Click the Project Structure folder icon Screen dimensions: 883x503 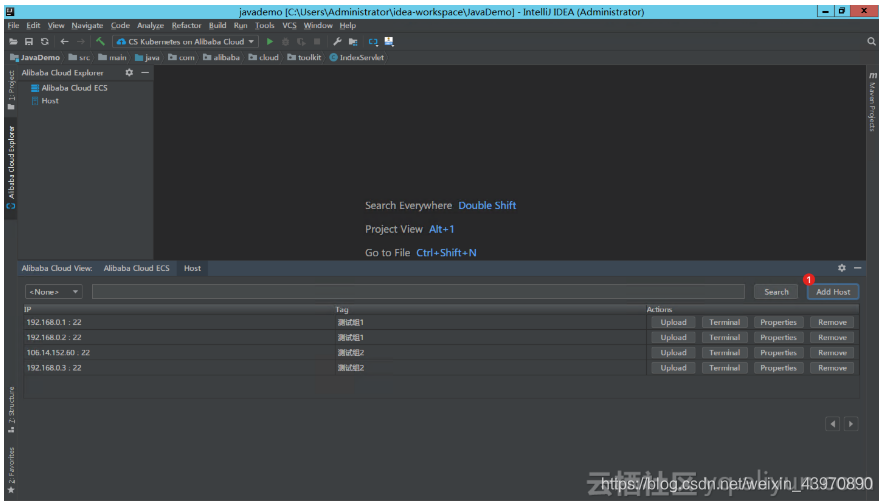pyautogui.click(x=353, y=42)
